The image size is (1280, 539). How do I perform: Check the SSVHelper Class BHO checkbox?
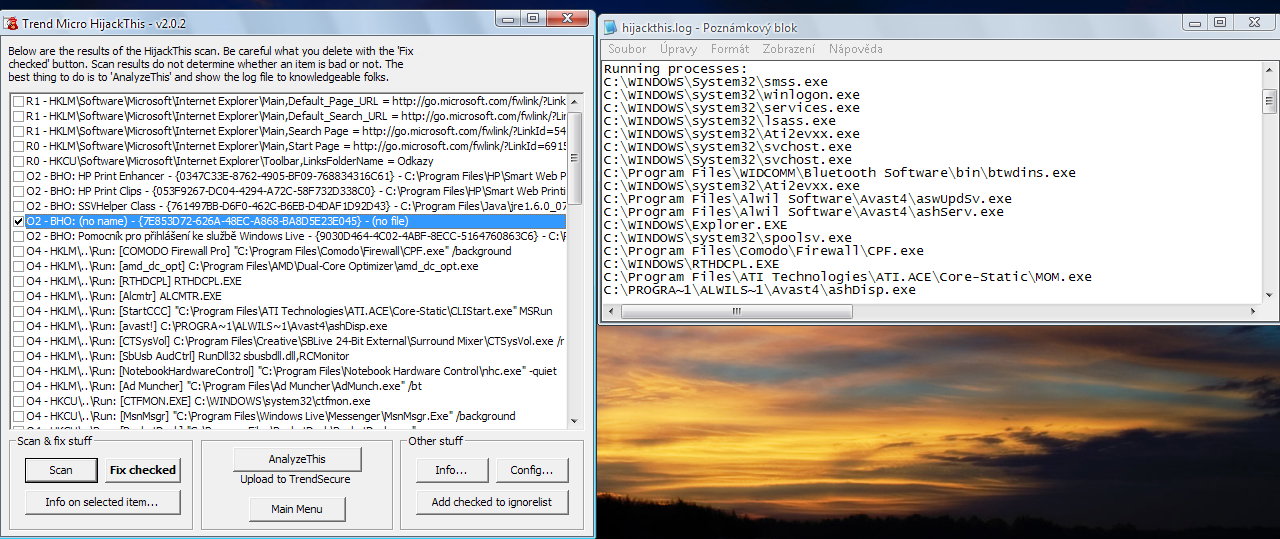[x=19, y=206]
